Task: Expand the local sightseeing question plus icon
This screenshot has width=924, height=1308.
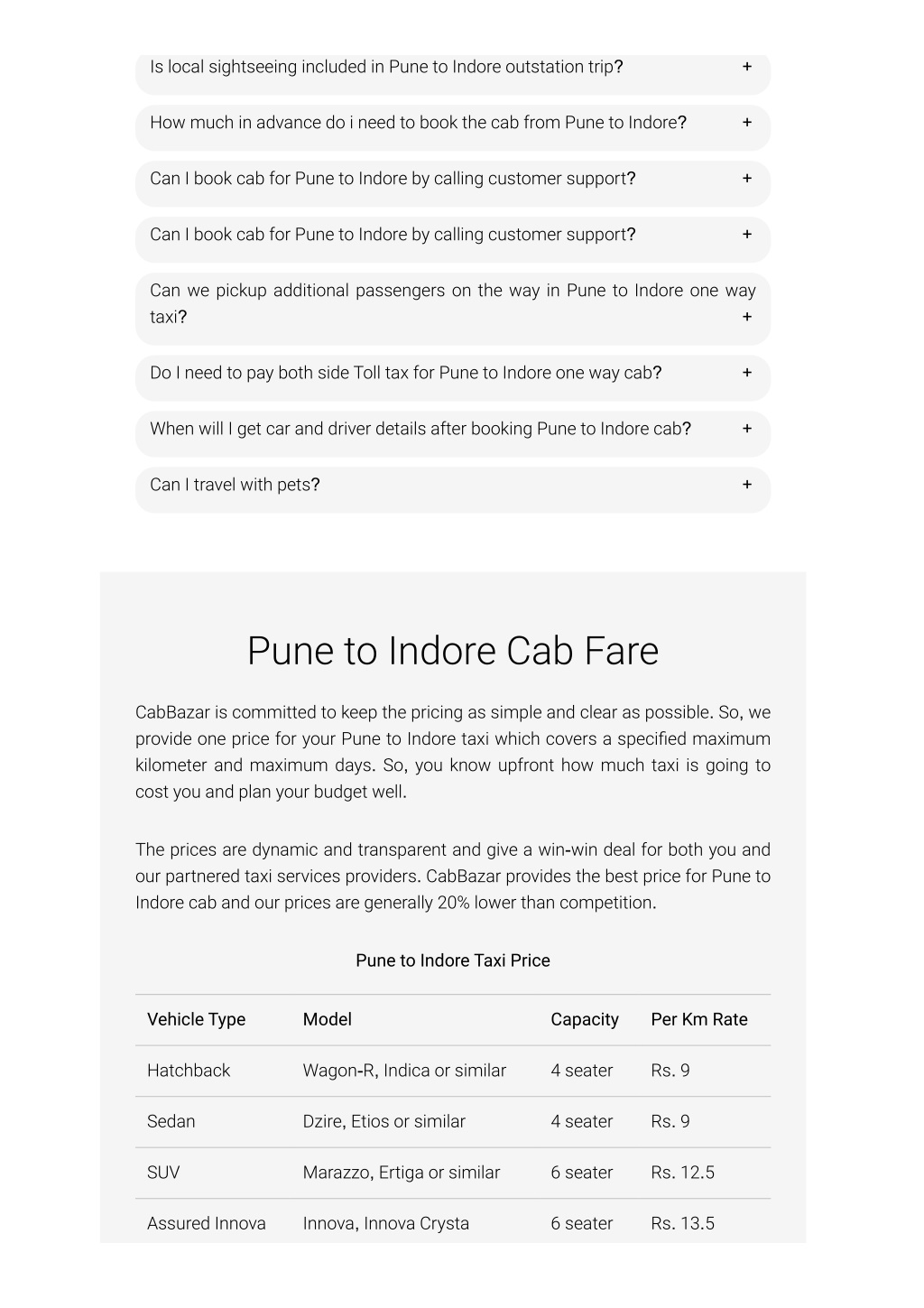Action: click(x=746, y=67)
